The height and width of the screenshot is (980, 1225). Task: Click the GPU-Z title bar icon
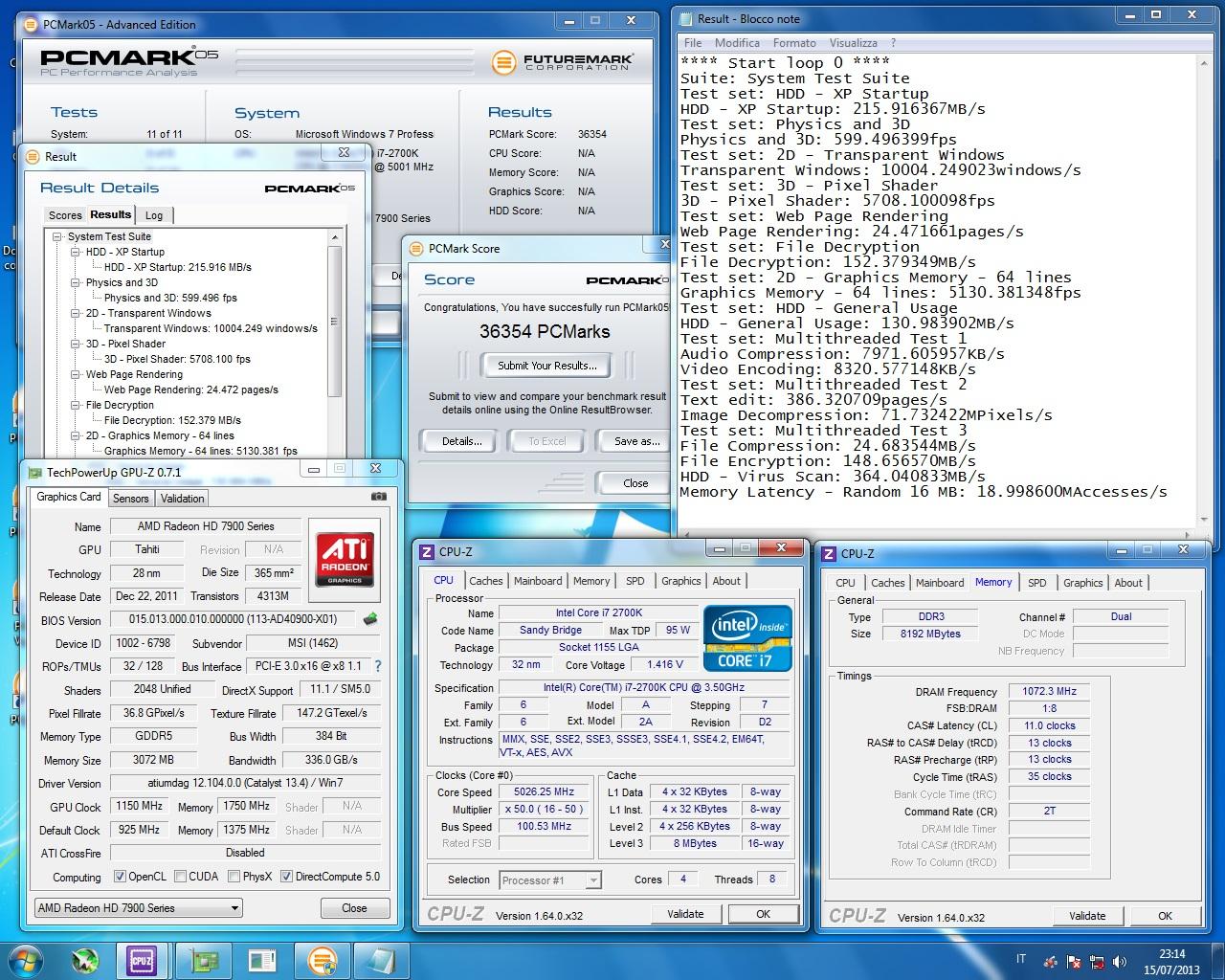coord(35,472)
